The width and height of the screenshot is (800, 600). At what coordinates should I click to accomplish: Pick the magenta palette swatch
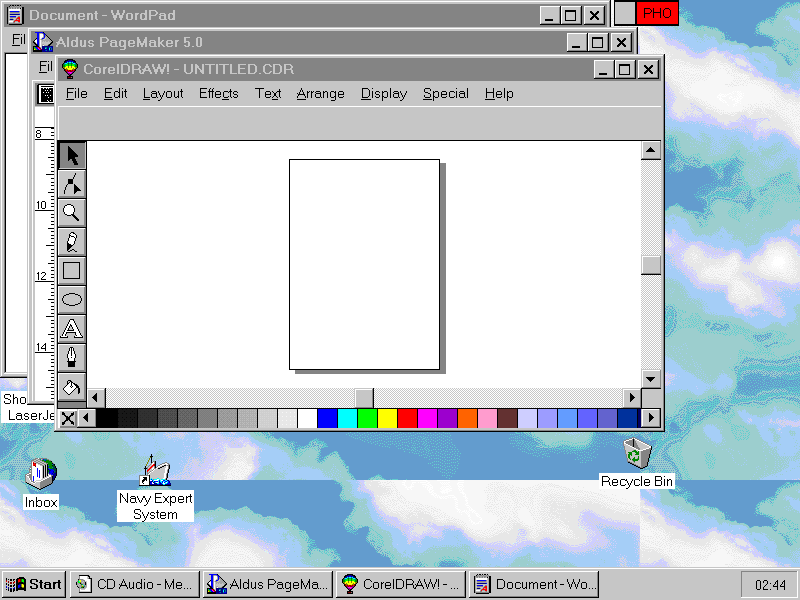(x=427, y=419)
